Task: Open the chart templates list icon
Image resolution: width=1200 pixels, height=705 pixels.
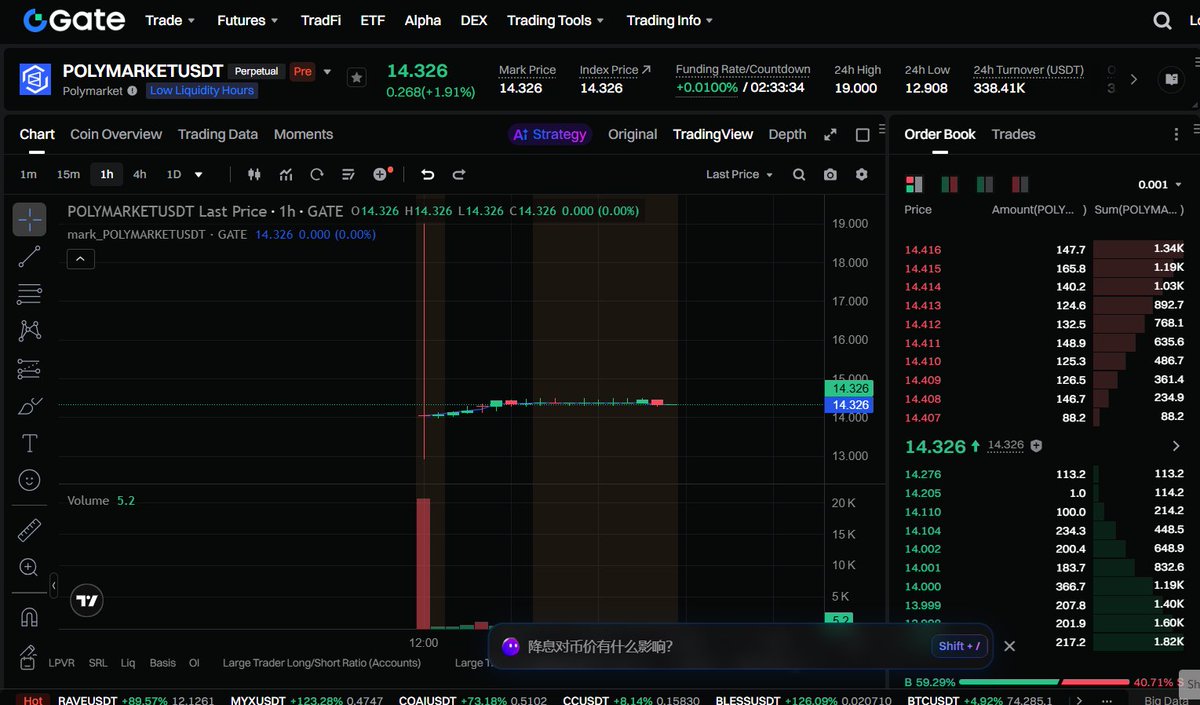Action: (348, 174)
